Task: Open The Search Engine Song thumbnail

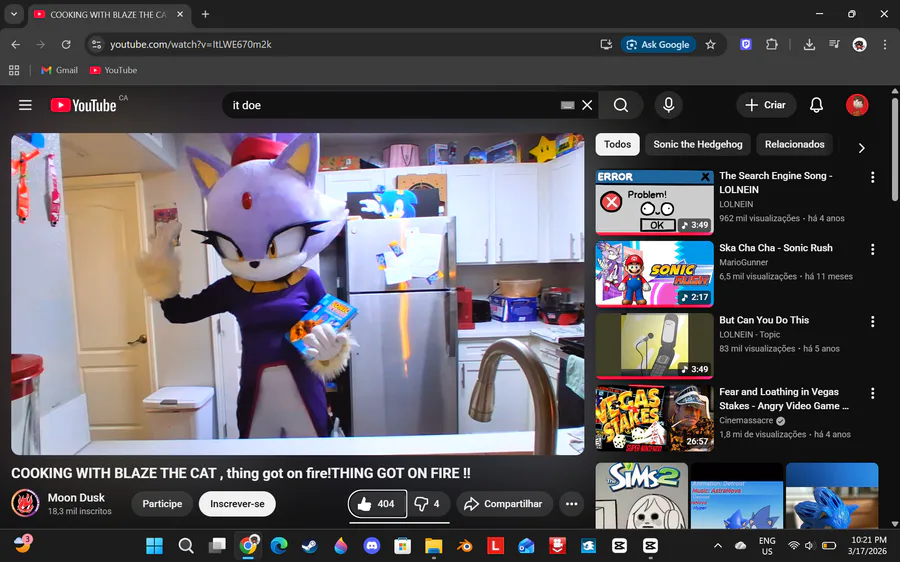Action: pyautogui.click(x=654, y=202)
